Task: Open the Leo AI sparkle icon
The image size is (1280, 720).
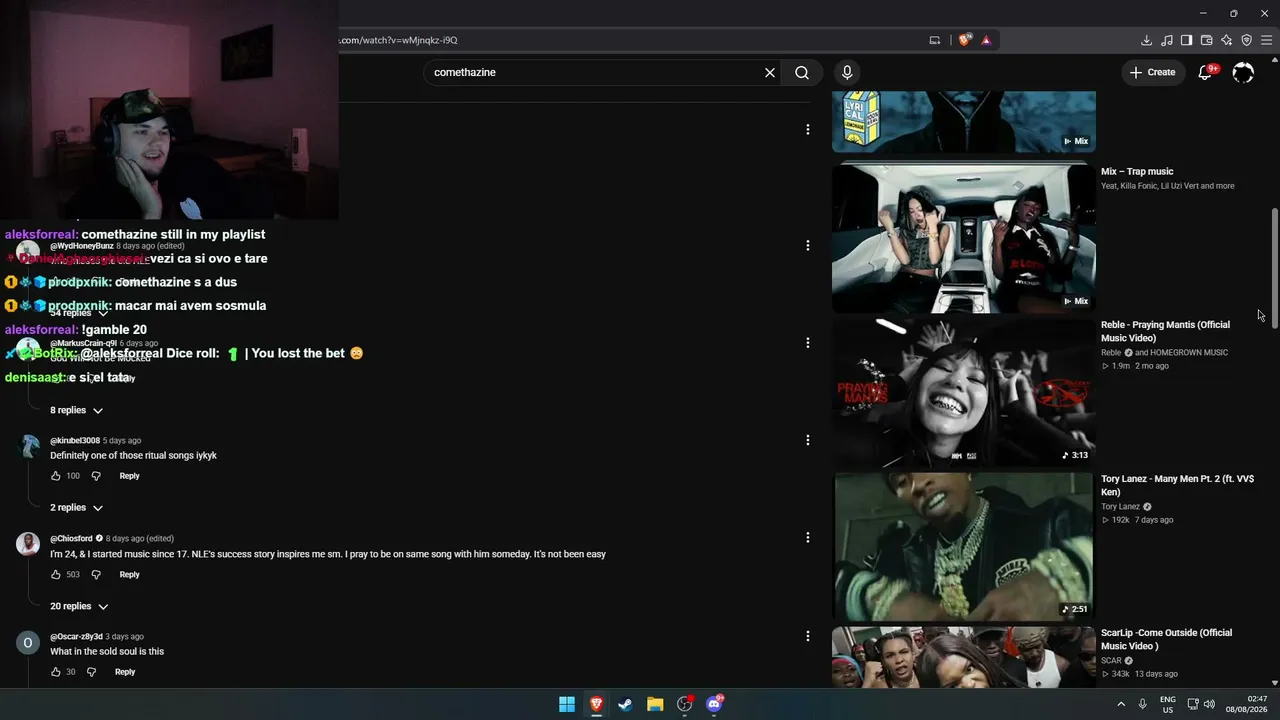Action: pyautogui.click(x=1226, y=40)
